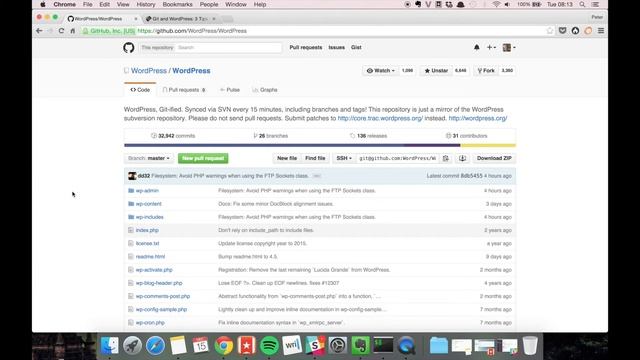
Task: Open Finder from the Dock
Action: [x=109, y=345]
